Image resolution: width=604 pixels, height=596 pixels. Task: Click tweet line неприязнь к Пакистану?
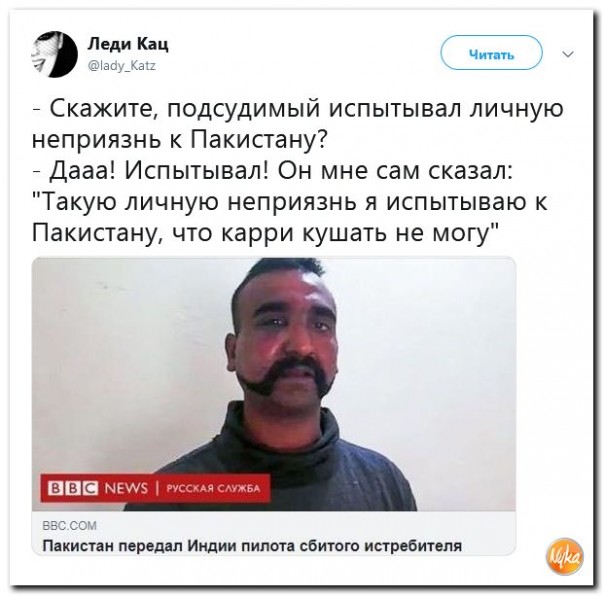180,139
